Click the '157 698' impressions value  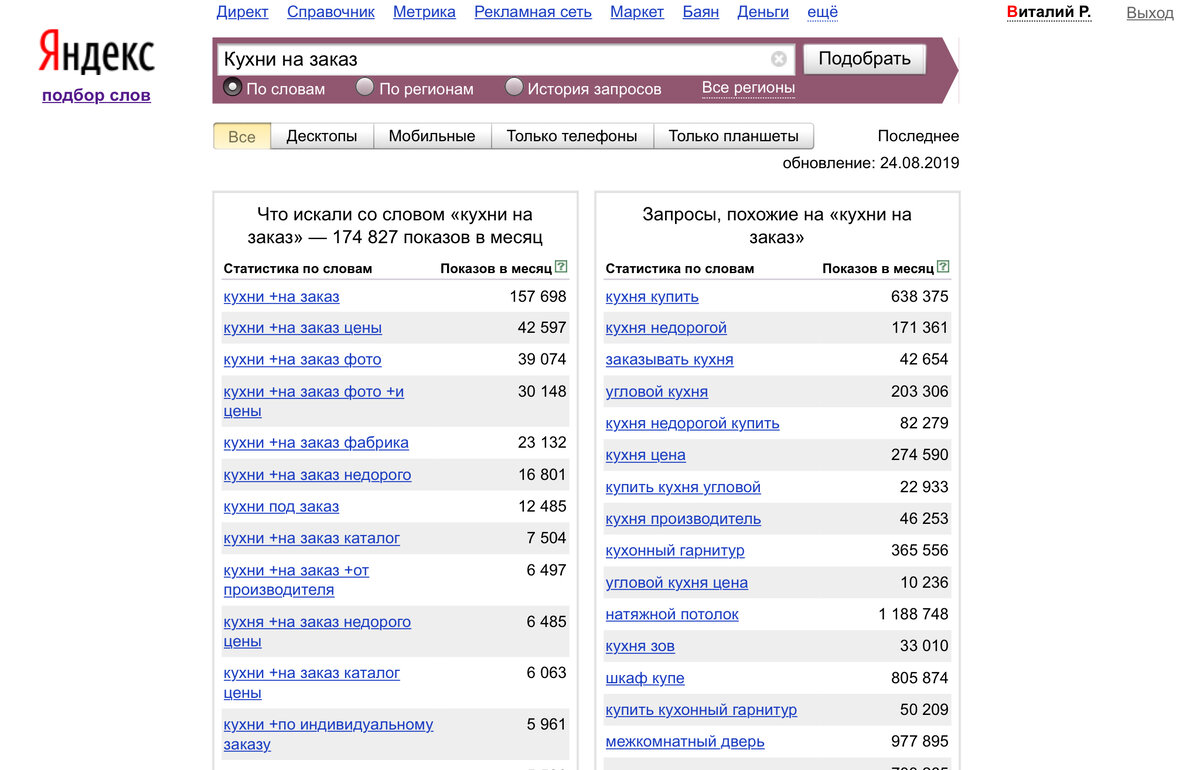537,297
